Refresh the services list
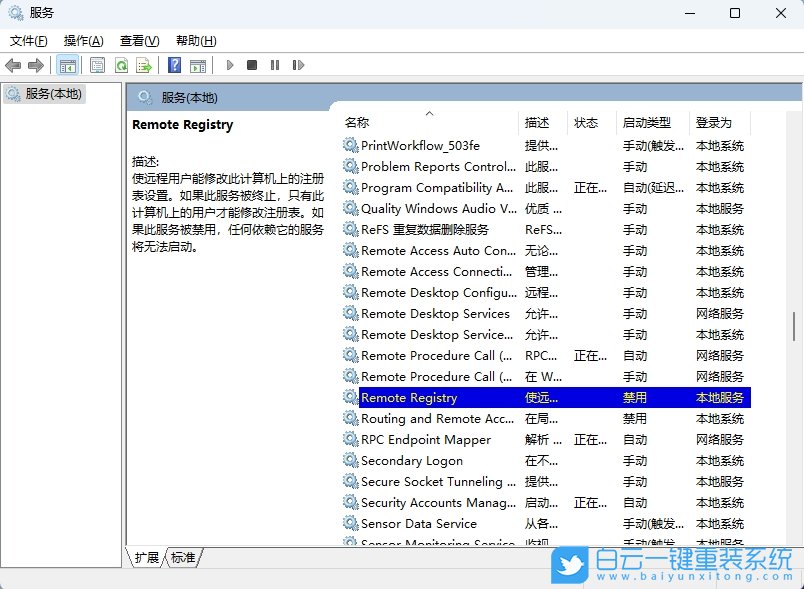804x589 pixels. pos(122,65)
